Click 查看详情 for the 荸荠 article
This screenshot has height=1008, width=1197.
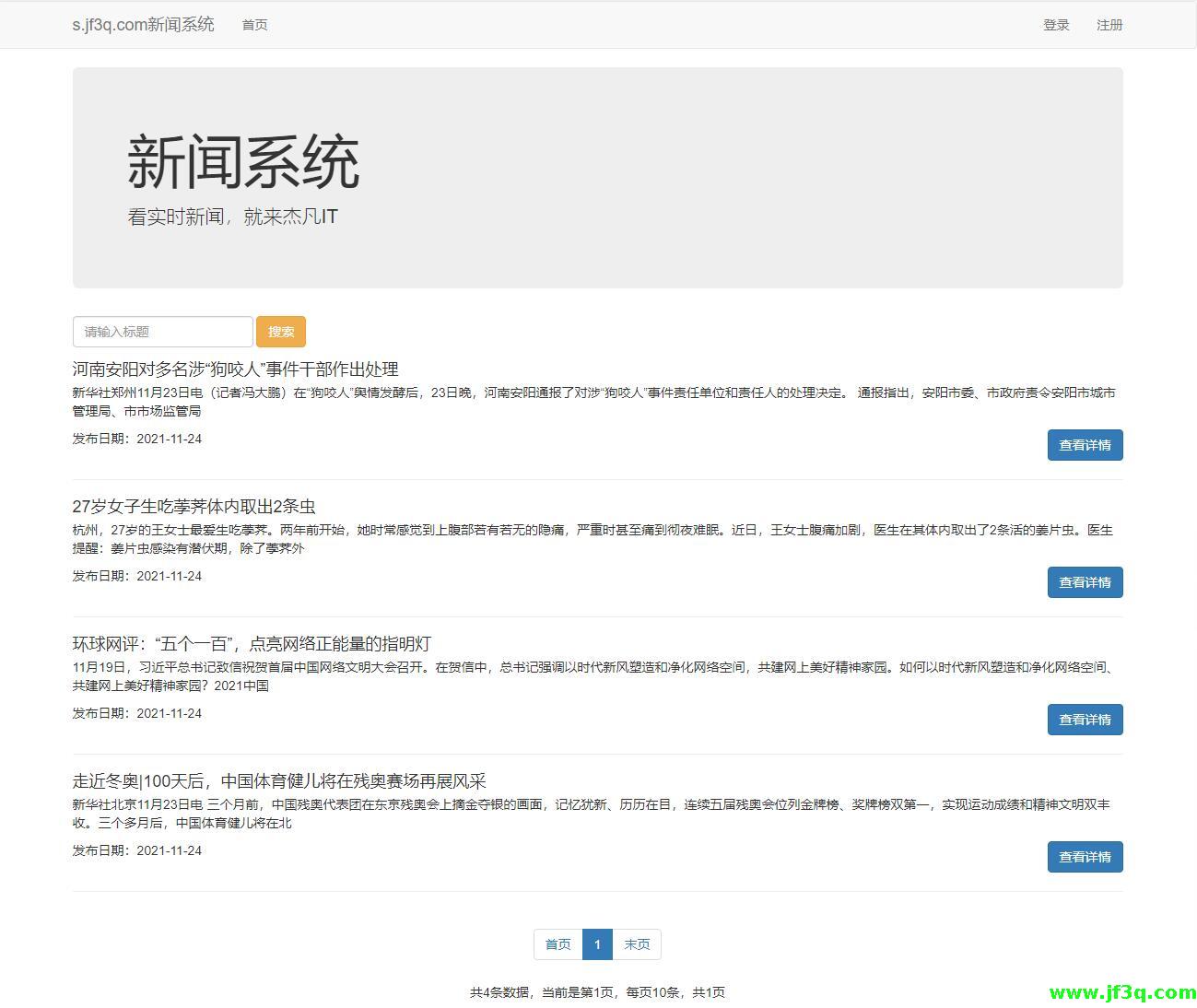click(1085, 582)
